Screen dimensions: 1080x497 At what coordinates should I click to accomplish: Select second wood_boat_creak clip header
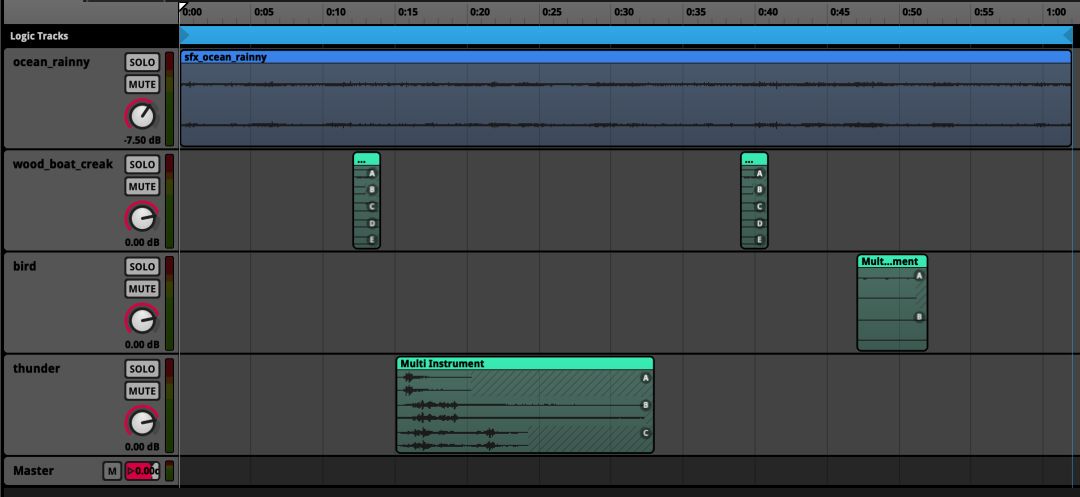[x=754, y=160]
